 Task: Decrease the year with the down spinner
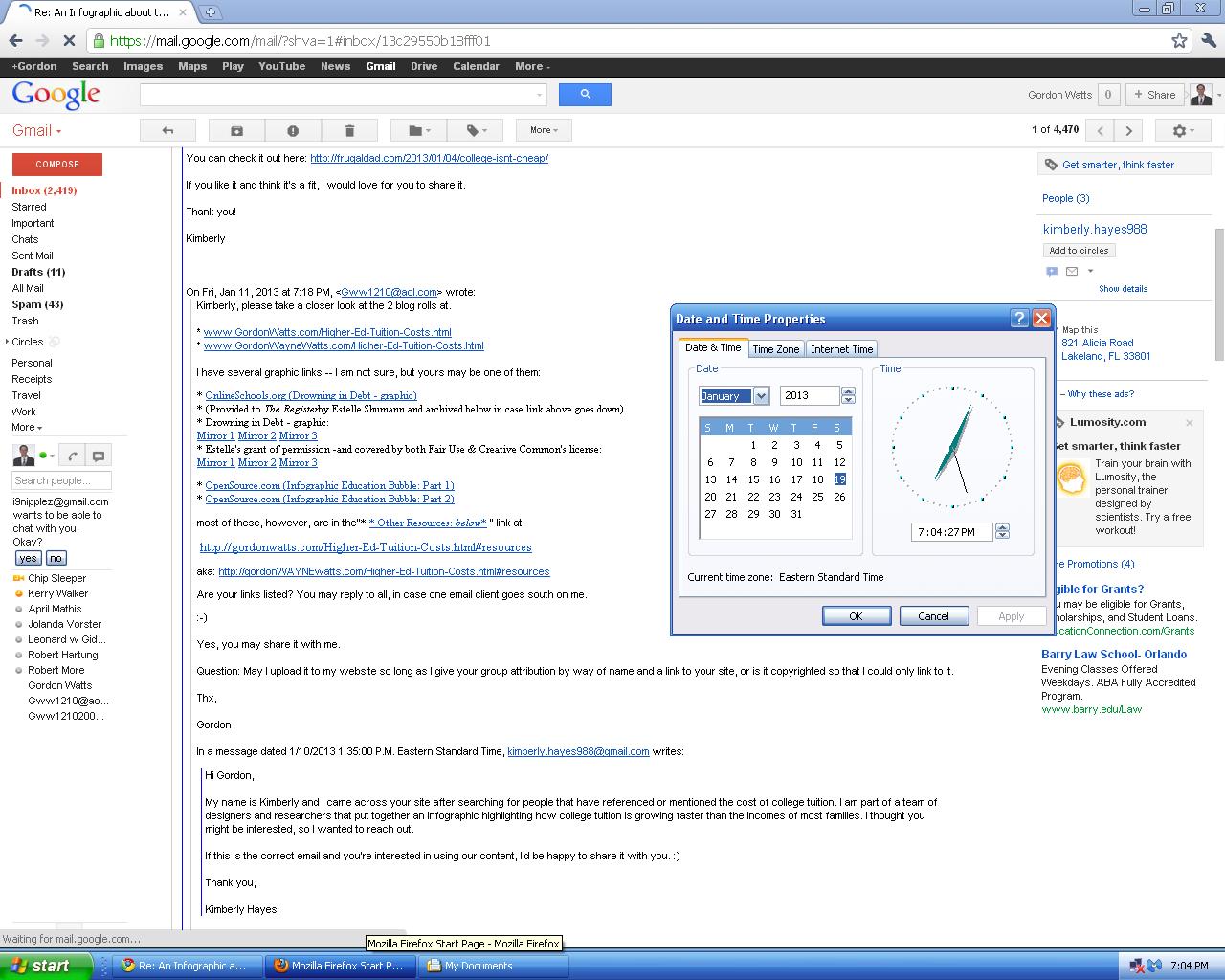(x=848, y=400)
